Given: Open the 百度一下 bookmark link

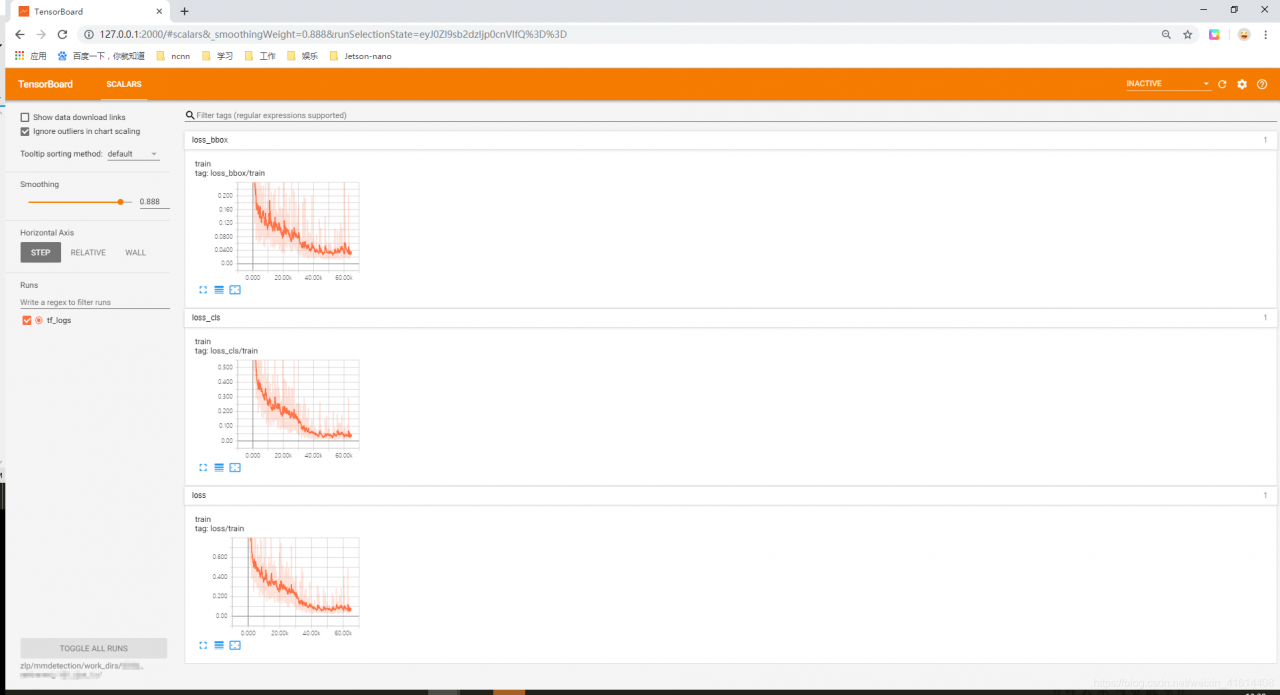Looking at the screenshot, I should point(101,56).
